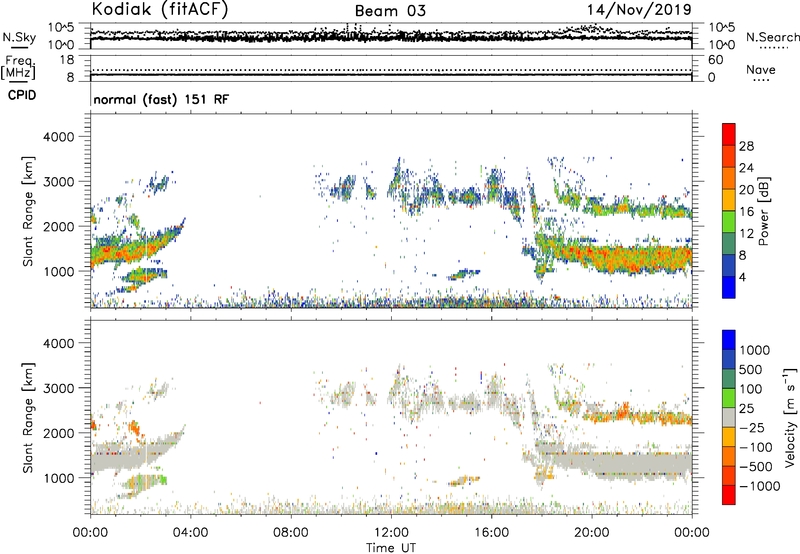Screen dimensions: 800x554
Task: Click 'Slant Range [km]' label of power panel
Action: (x=28, y=211)
